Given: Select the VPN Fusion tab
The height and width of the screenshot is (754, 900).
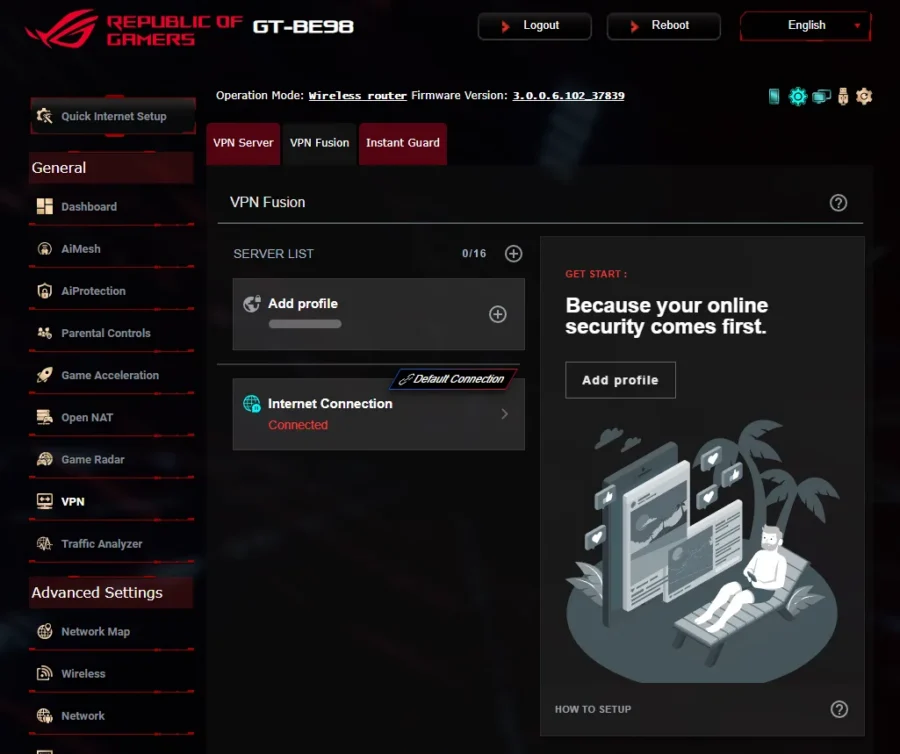Looking at the screenshot, I should (x=319, y=143).
